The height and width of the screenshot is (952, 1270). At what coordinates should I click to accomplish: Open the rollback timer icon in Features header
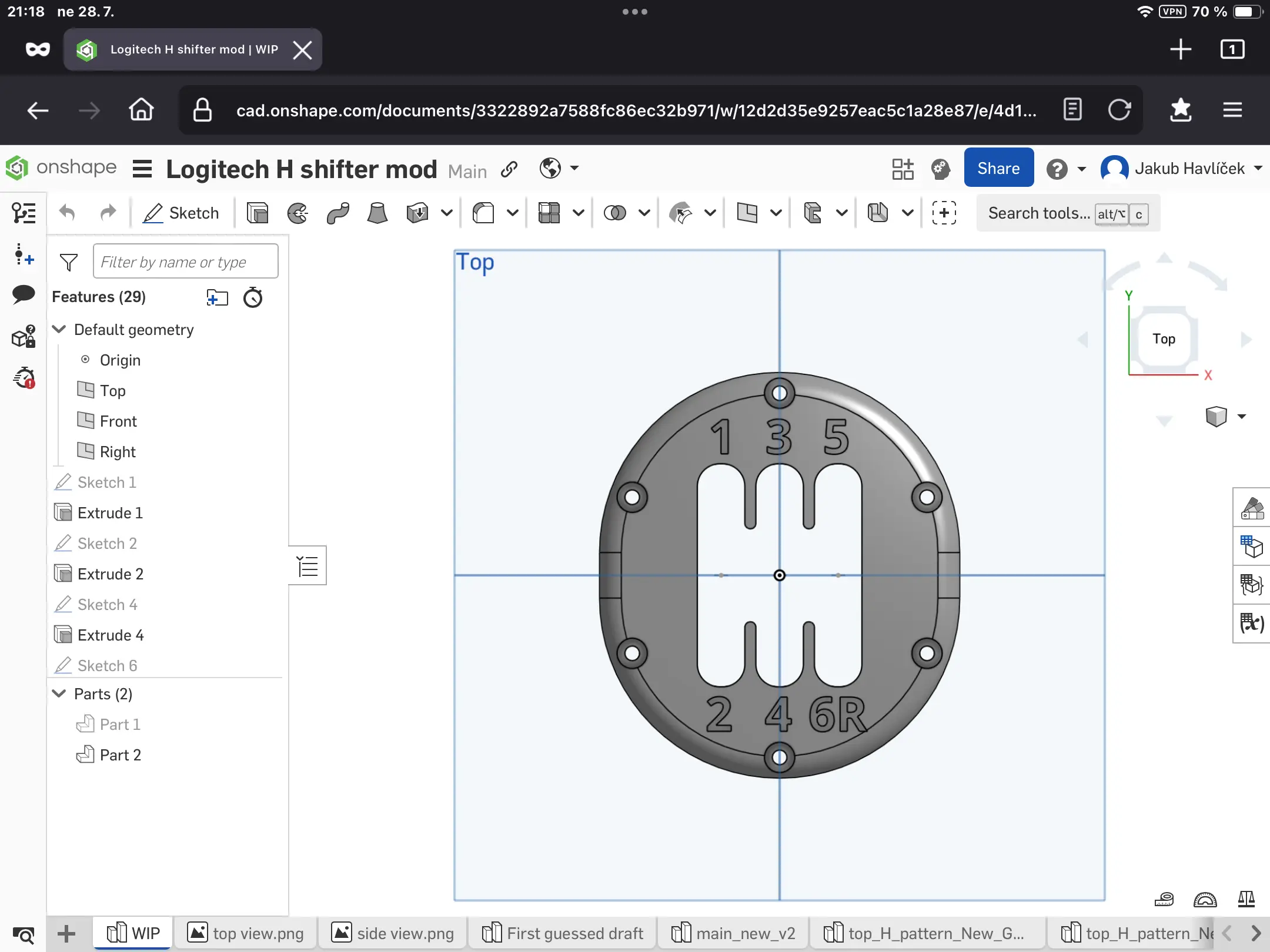(253, 297)
